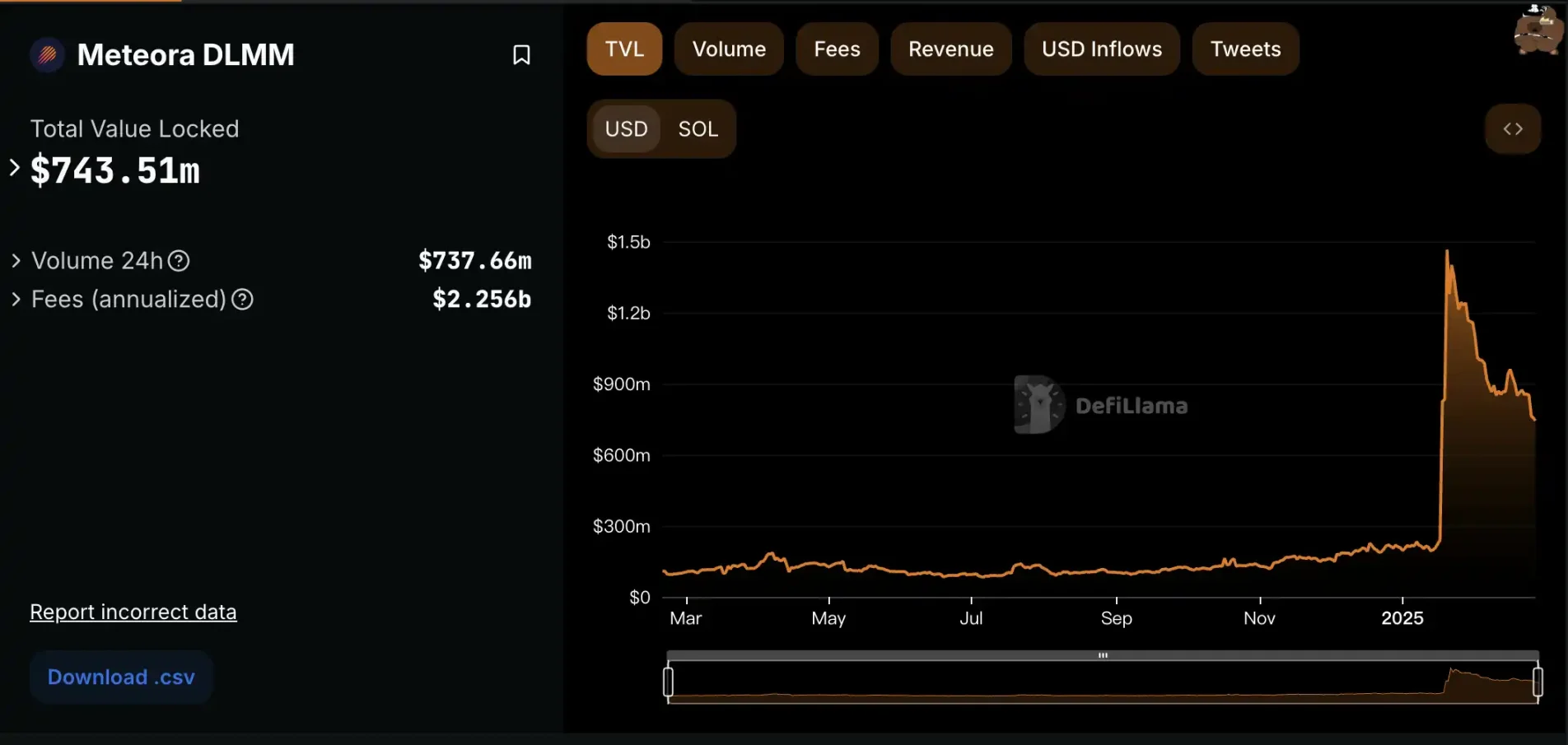This screenshot has width=1568, height=745.
Task: Open the Fees (annualized) help tooltip
Action: [242, 300]
